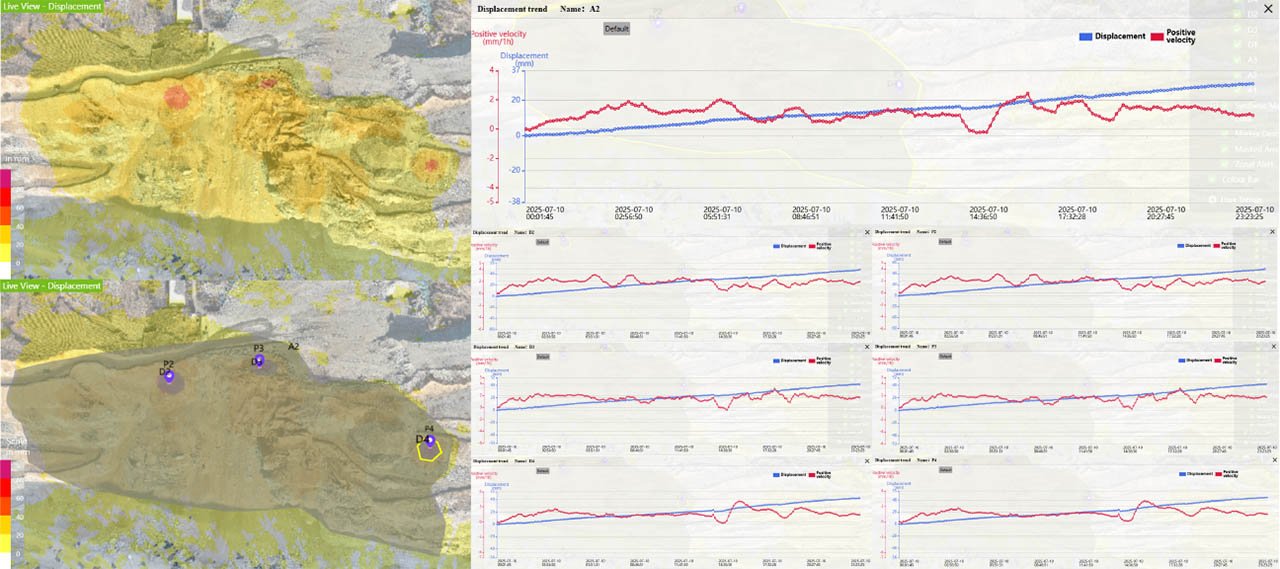Toggle Positive velocity series in A2 legend
This screenshot has height=569, width=1280.
point(1174,37)
